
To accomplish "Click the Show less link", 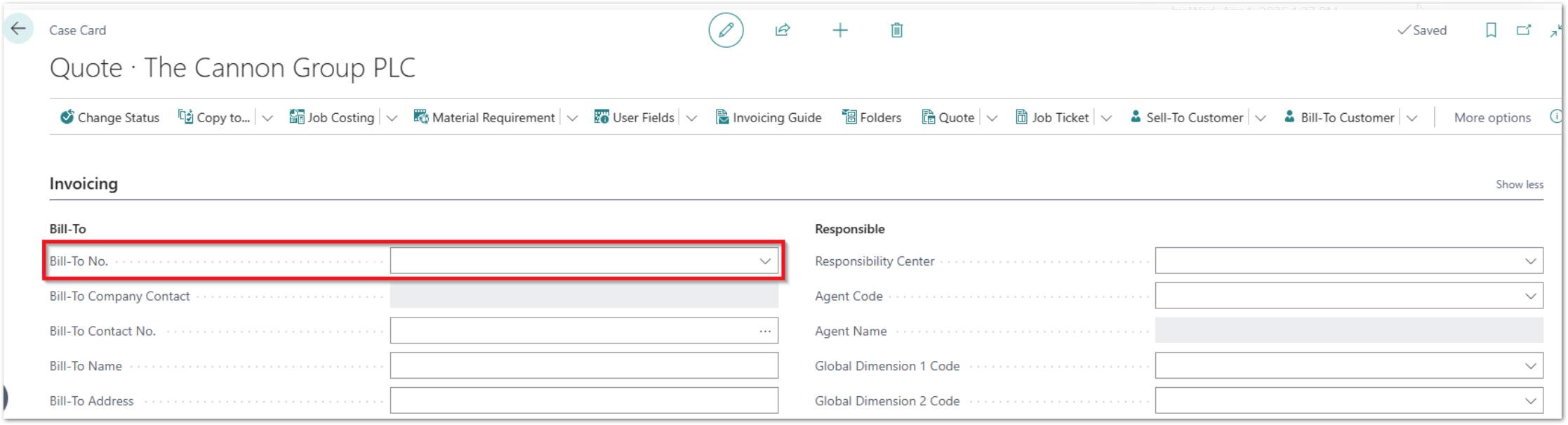I will pyautogui.click(x=1519, y=184).
